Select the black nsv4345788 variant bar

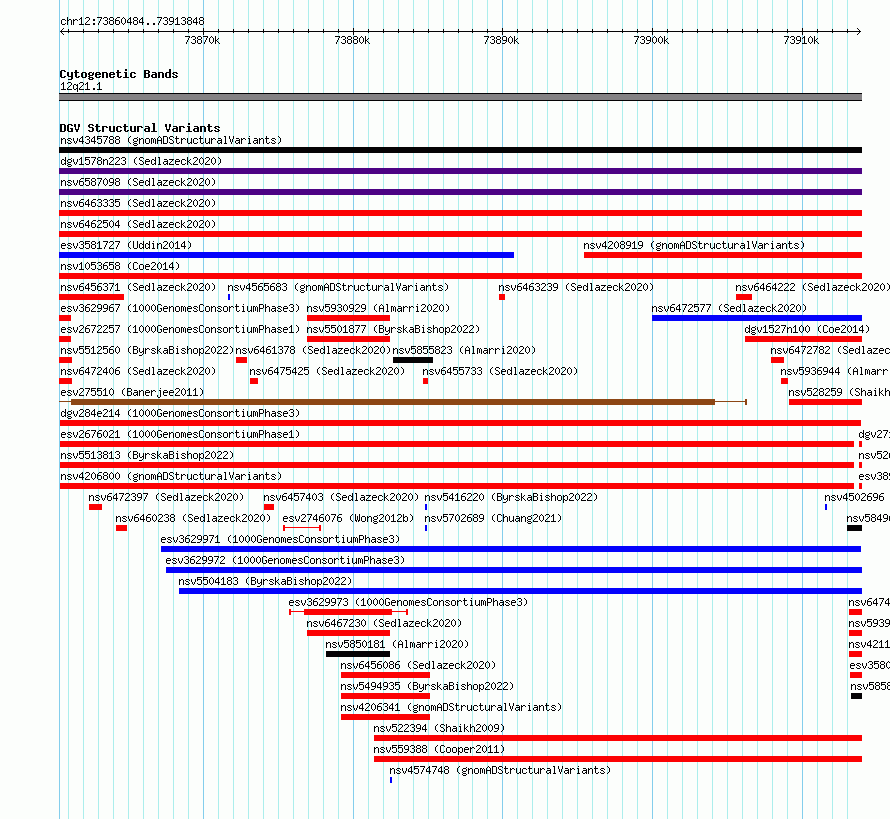(x=460, y=150)
